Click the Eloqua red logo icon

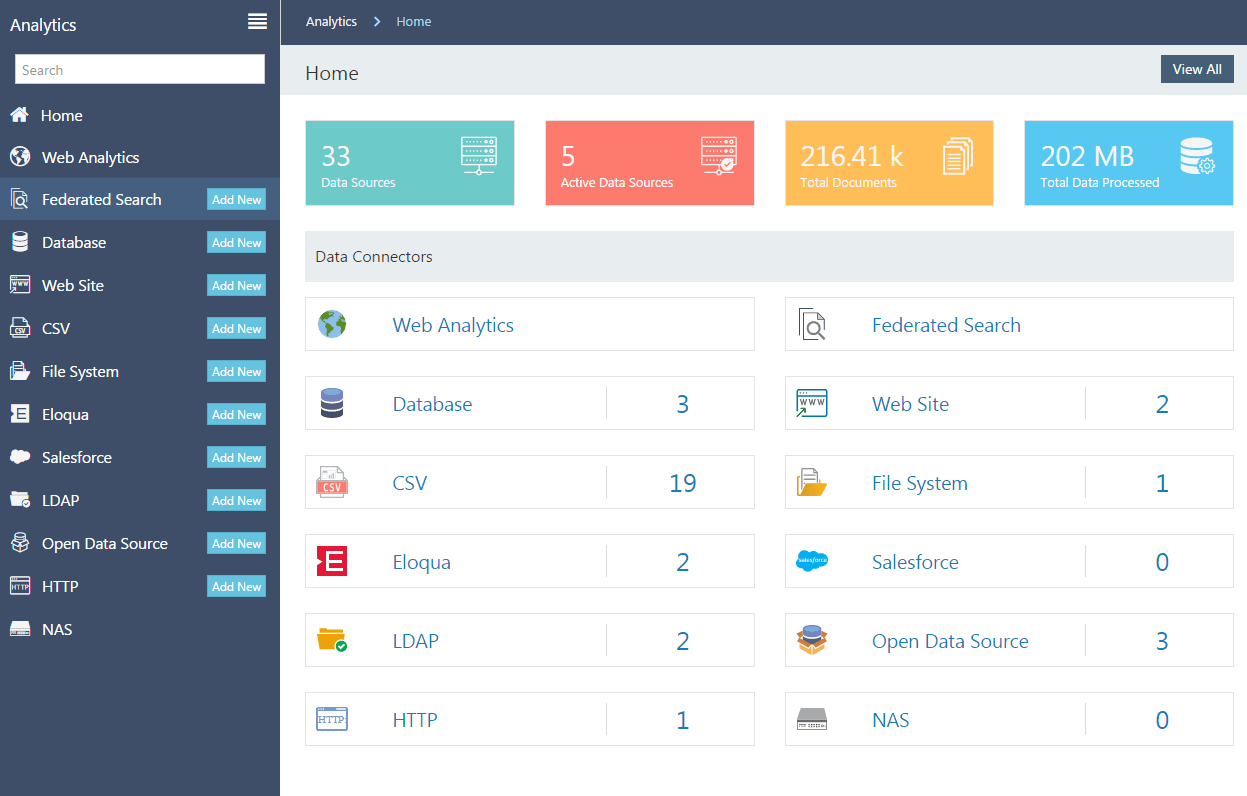click(x=331, y=561)
